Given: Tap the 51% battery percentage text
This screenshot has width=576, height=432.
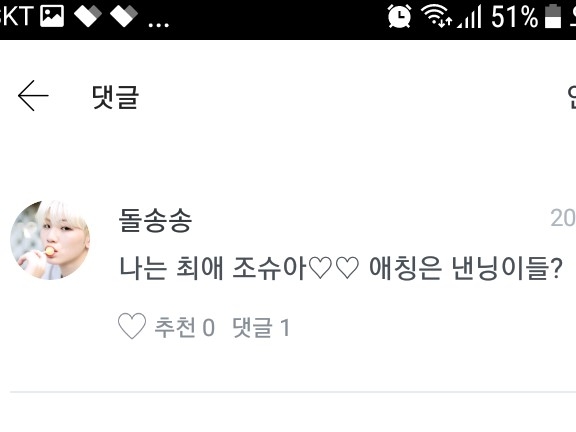Looking at the screenshot, I should pyautogui.click(x=515, y=17).
